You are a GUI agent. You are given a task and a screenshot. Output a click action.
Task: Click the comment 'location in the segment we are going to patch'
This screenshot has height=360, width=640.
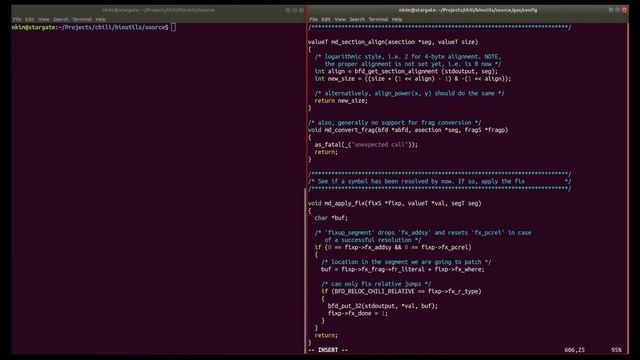406,262
